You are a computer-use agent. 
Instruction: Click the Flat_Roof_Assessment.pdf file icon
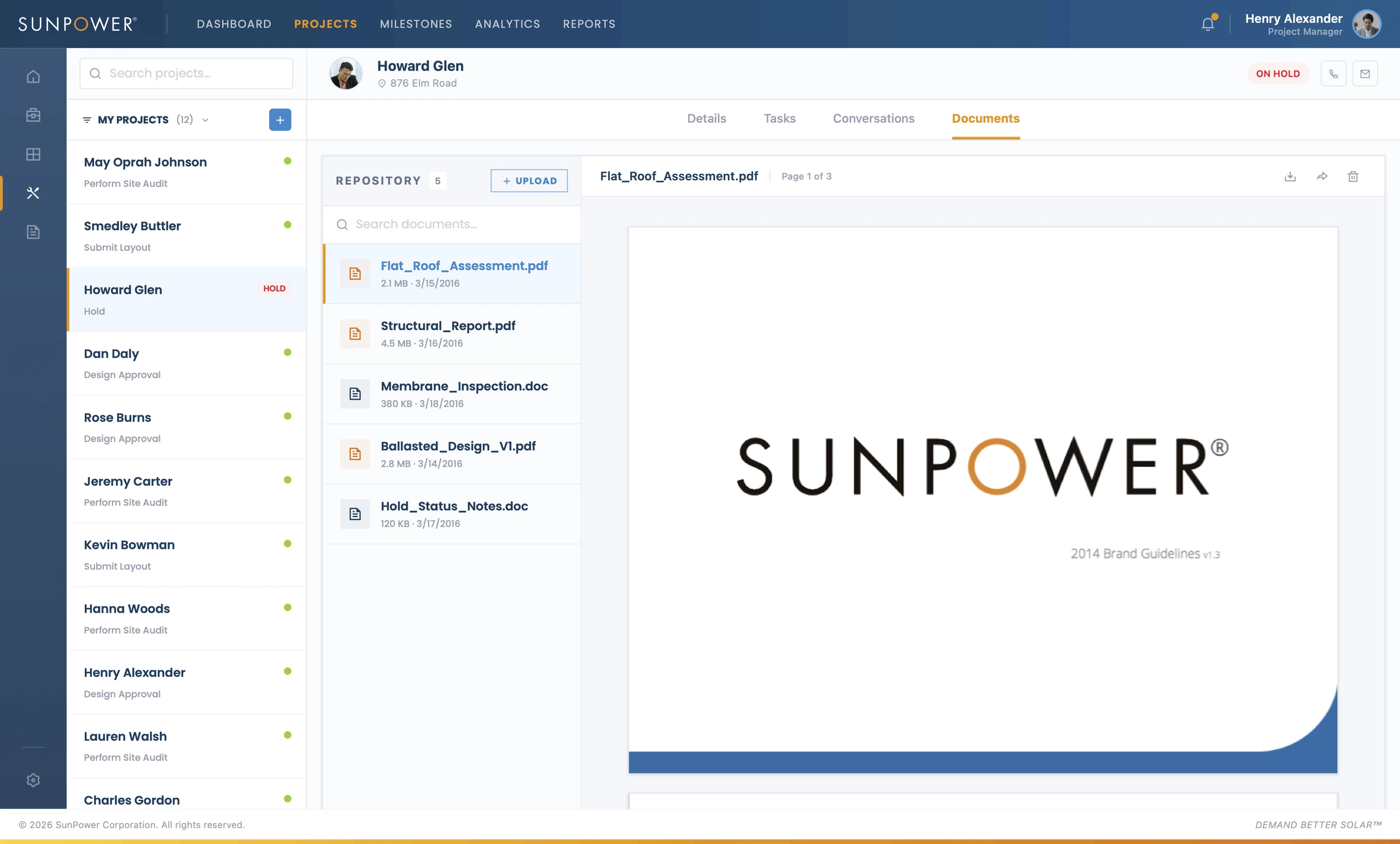[x=355, y=274]
